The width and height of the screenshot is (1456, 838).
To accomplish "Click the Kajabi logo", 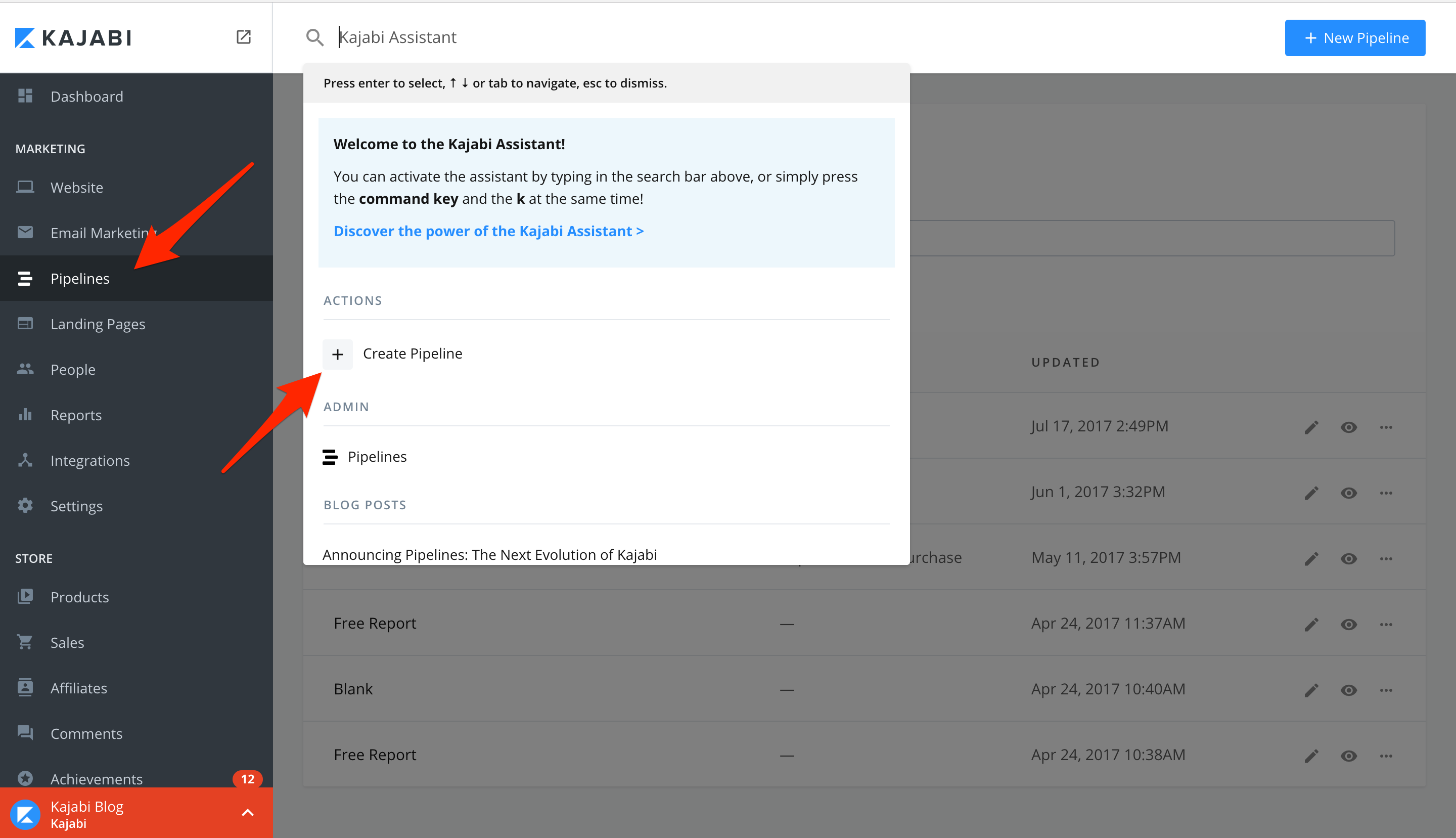I will [x=73, y=38].
